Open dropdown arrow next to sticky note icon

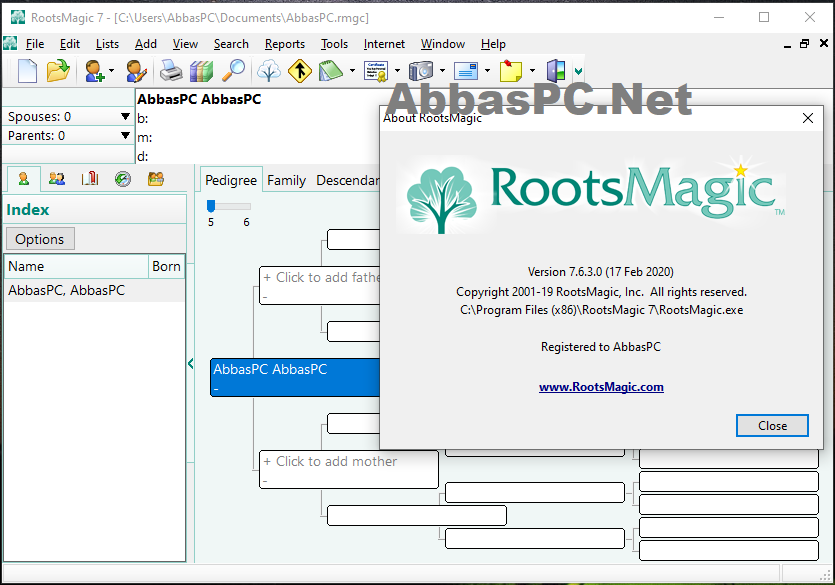[532, 70]
